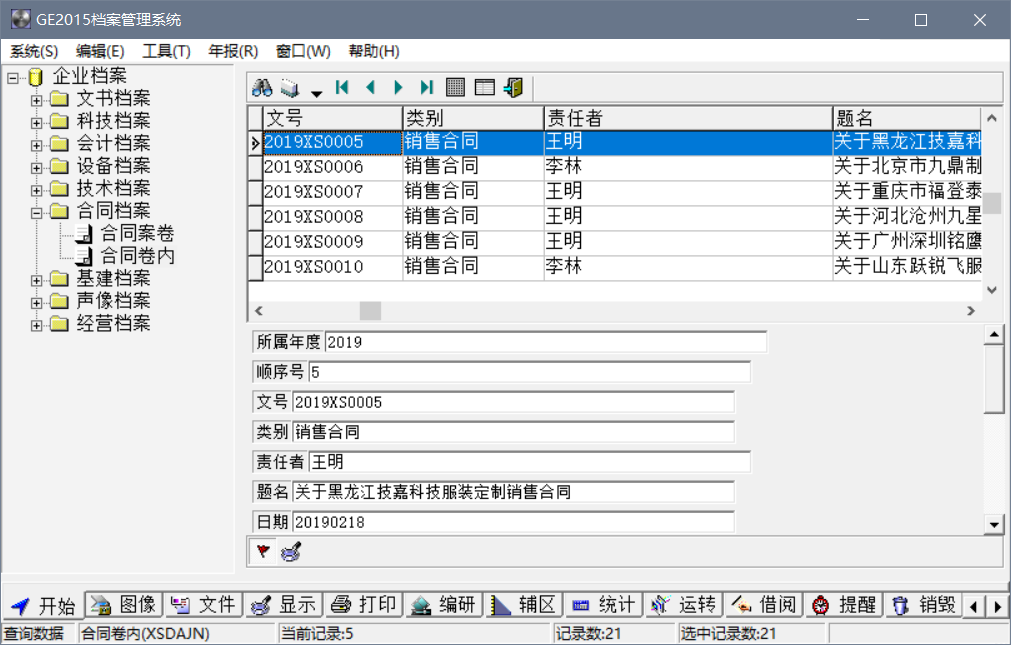Click 借阅 button
The width and height of the screenshot is (1011, 645).
[x=763, y=605]
